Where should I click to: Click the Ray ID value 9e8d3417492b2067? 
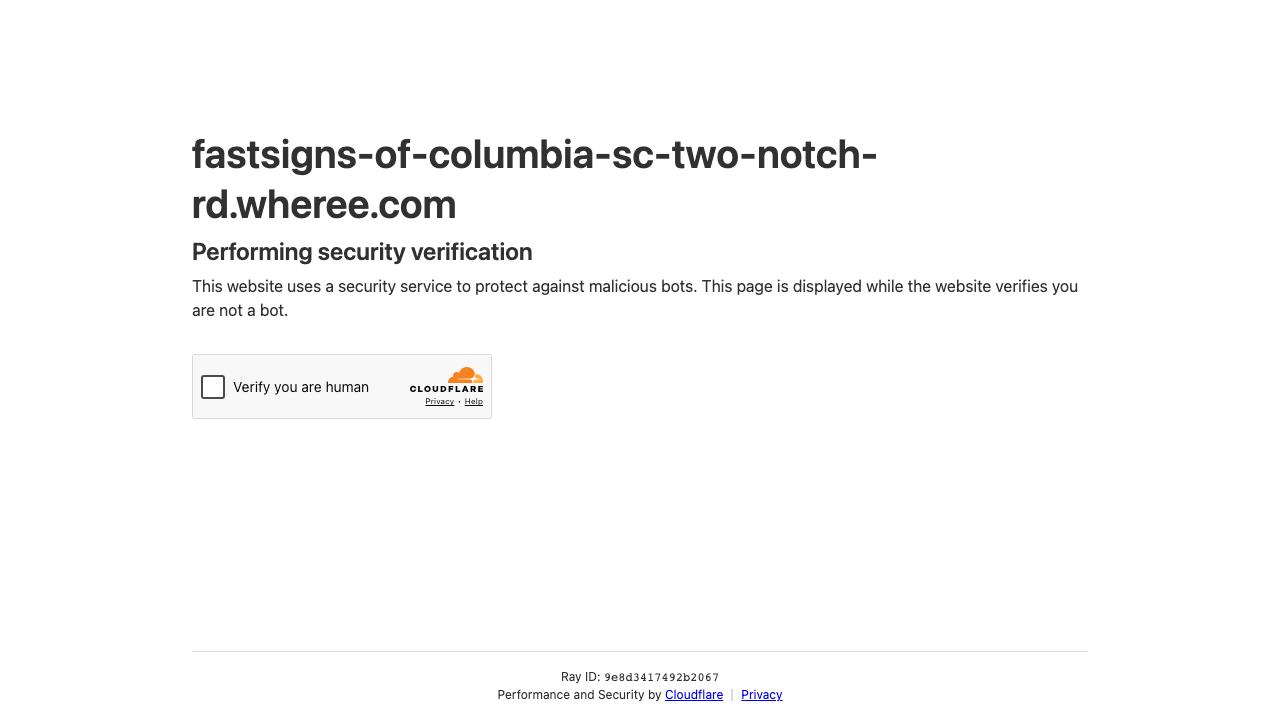click(x=661, y=678)
